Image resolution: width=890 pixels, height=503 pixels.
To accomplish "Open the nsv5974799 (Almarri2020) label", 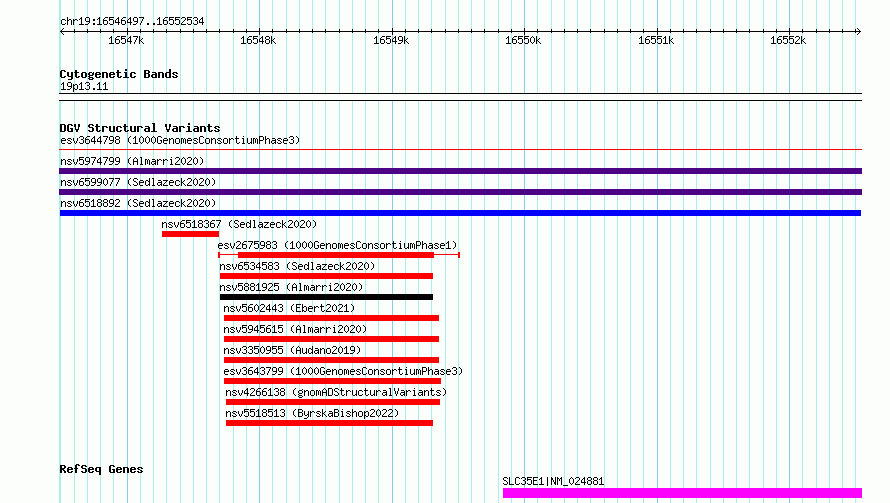I will click(132, 161).
